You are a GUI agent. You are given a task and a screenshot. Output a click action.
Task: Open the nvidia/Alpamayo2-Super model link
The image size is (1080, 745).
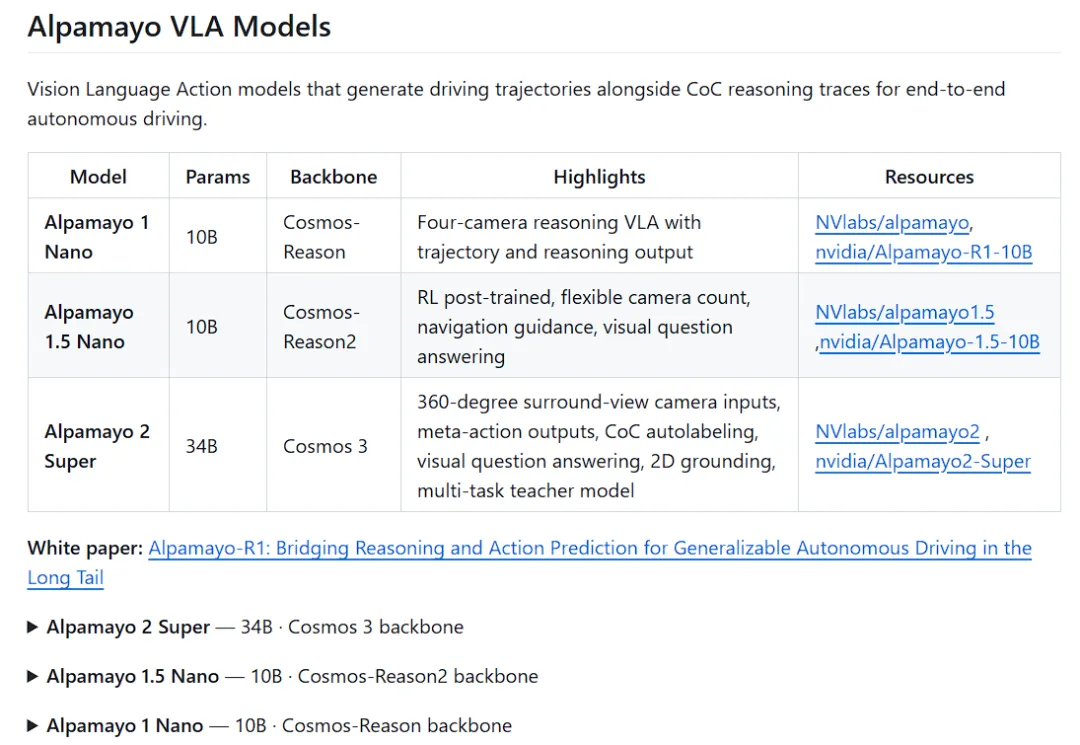(923, 461)
